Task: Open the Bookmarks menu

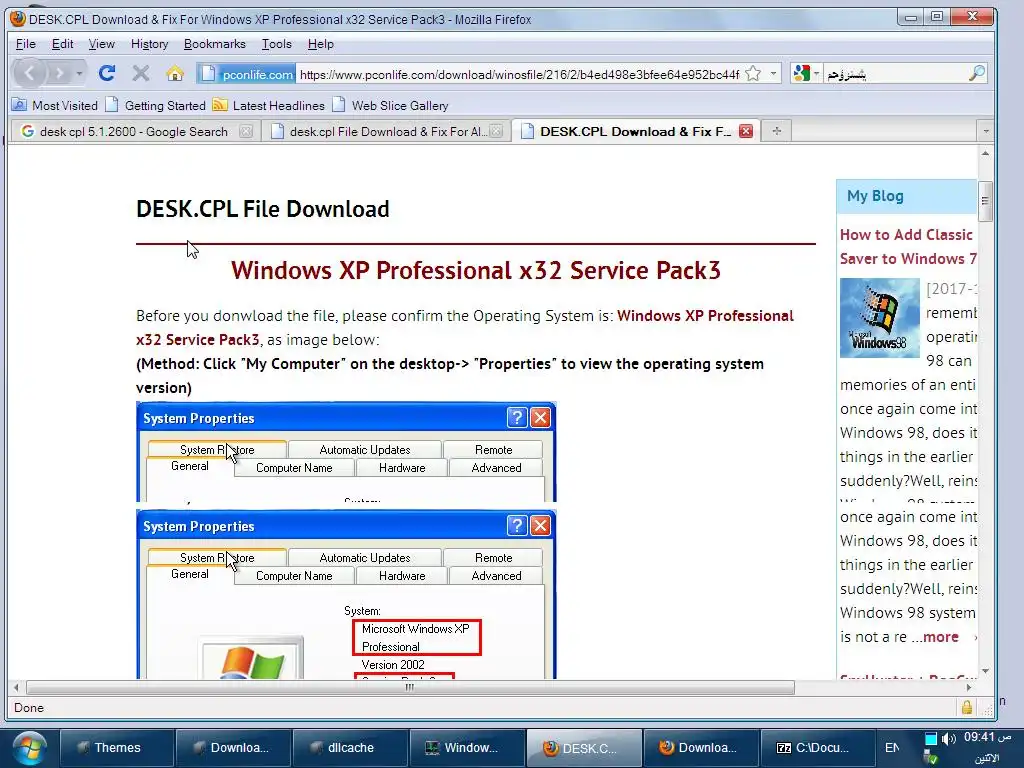Action: (x=215, y=44)
